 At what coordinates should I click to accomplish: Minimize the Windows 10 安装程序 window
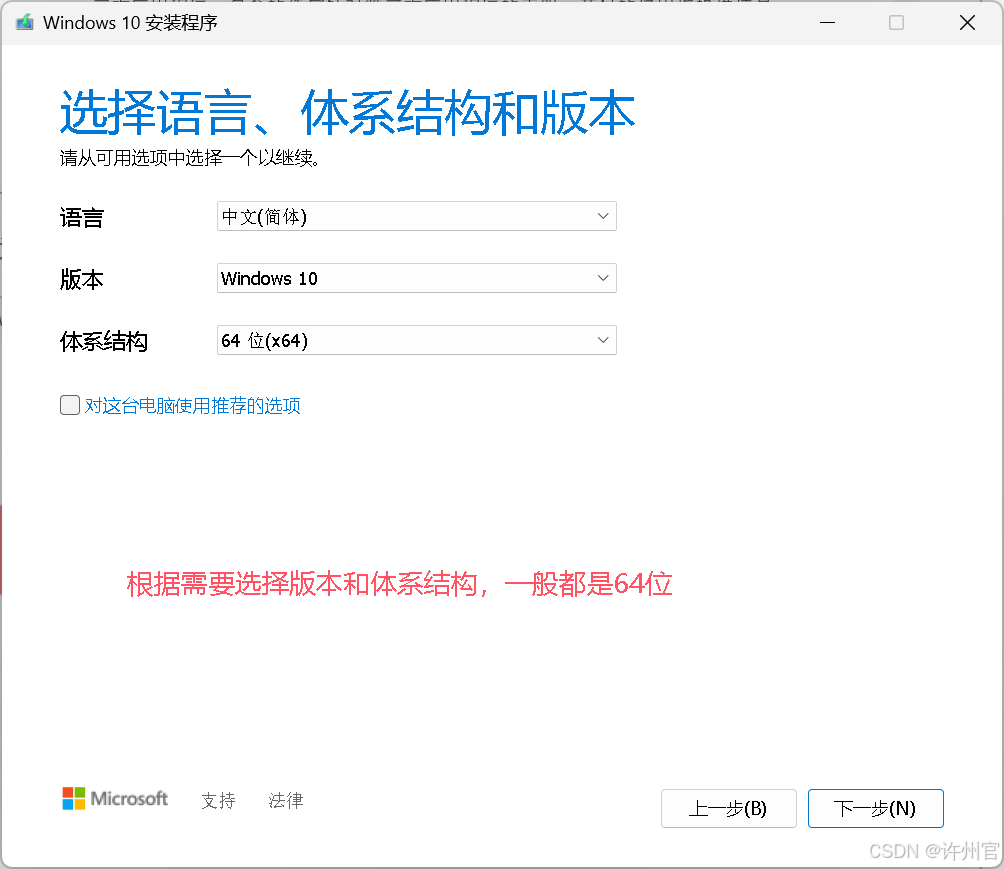click(x=828, y=22)
